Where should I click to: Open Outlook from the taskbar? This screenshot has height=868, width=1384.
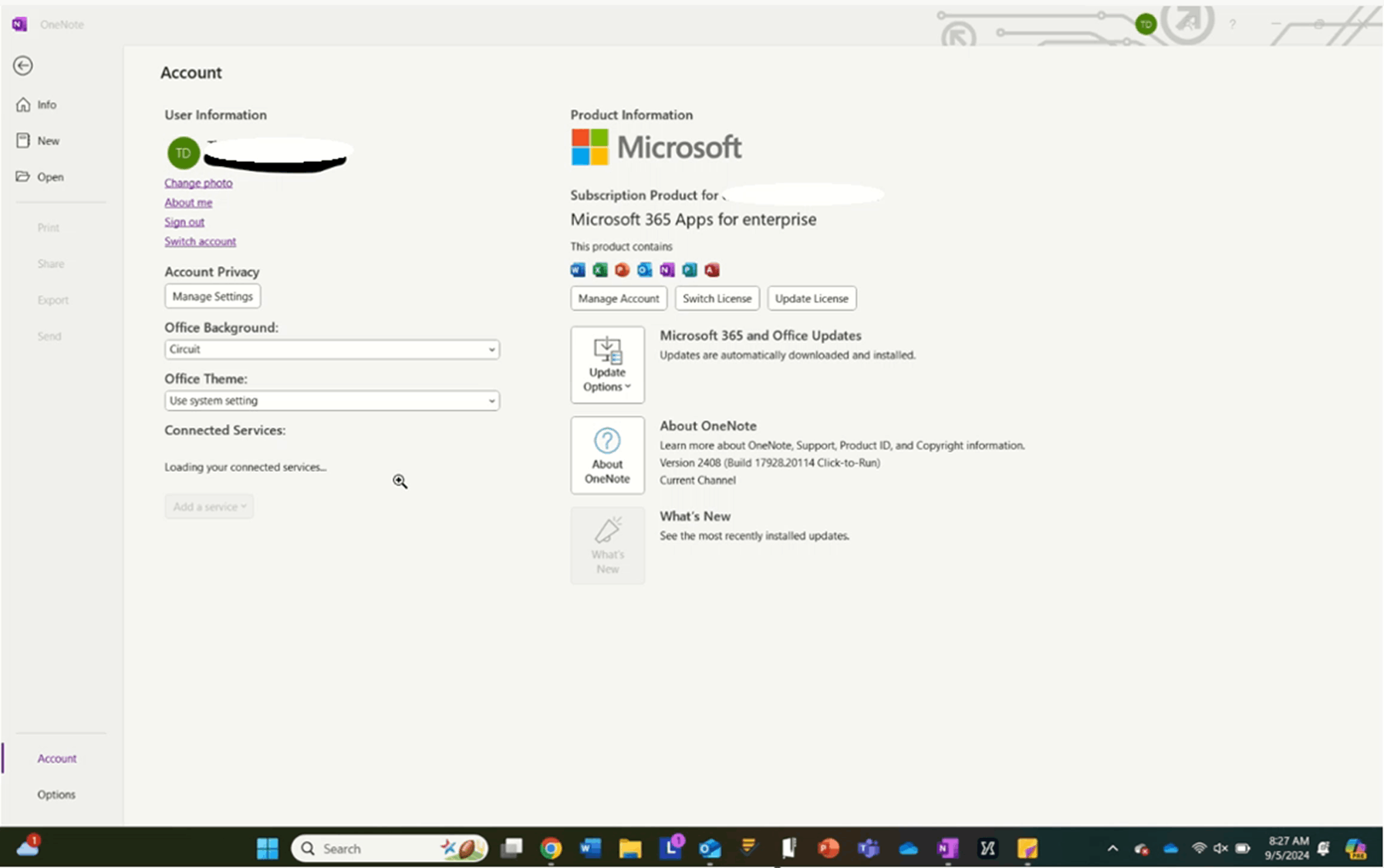click(710, 848)
